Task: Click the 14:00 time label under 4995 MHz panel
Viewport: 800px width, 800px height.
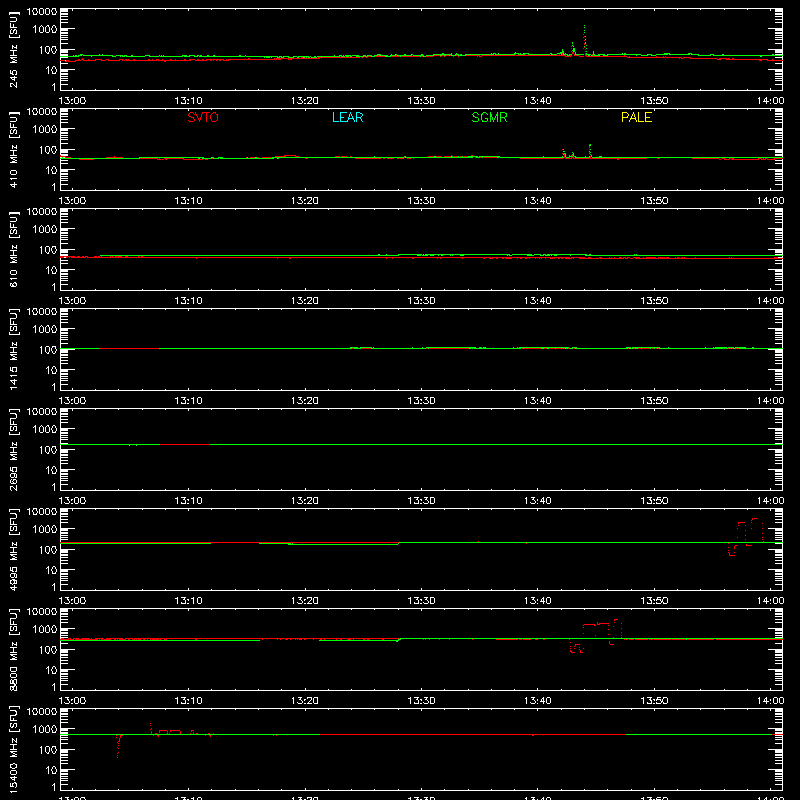Action: (x=770, y=601)
